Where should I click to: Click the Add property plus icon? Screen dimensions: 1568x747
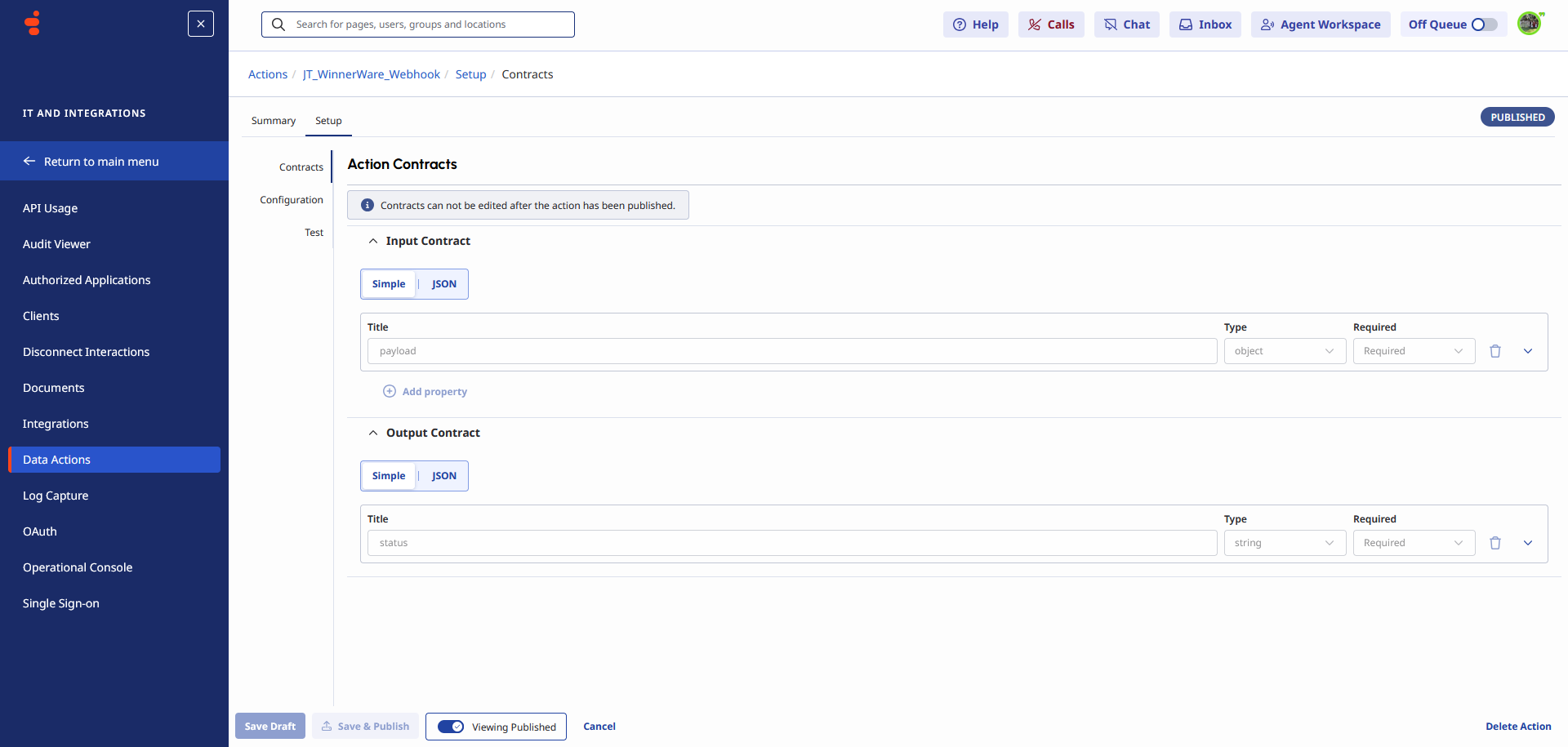(390, 391)
